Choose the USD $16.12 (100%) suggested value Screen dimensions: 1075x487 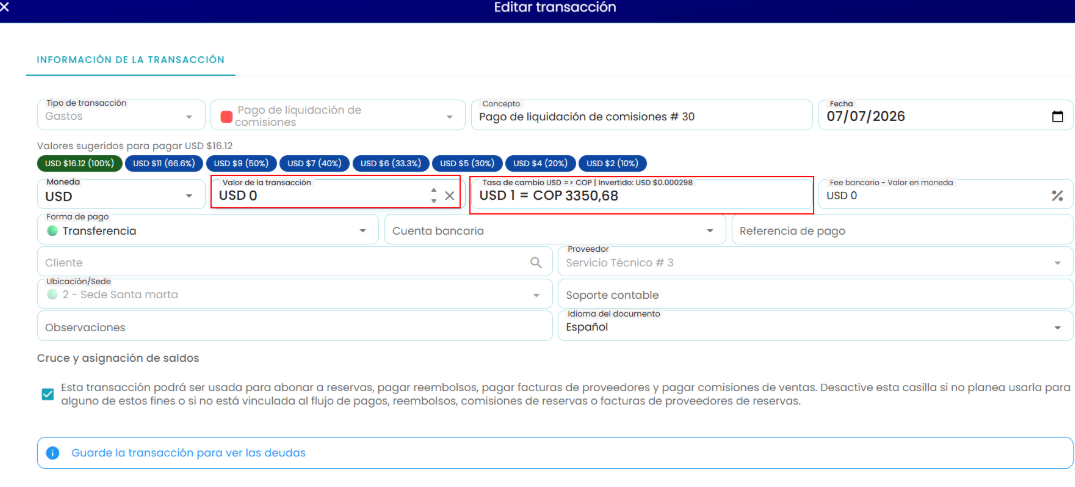point(80,163)
